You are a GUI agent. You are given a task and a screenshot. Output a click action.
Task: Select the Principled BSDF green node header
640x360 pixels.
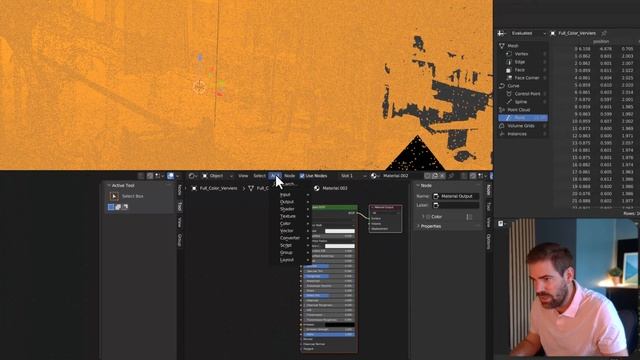click(x=334, y=207)
